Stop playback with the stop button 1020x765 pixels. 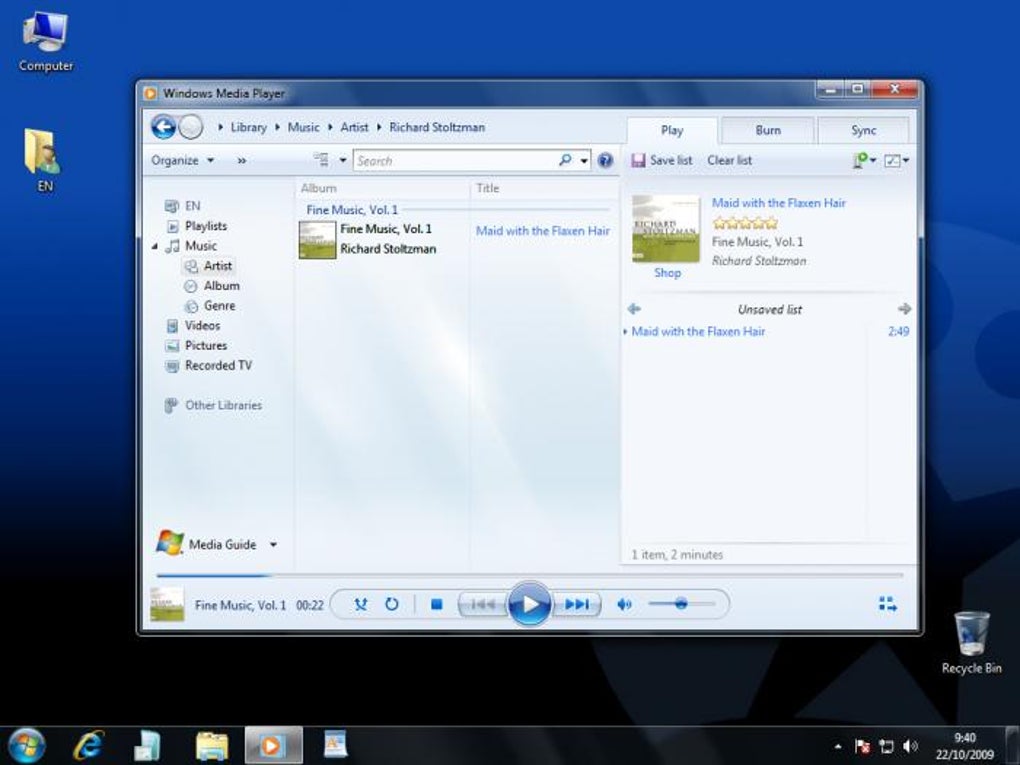click(x=436, y=604)
